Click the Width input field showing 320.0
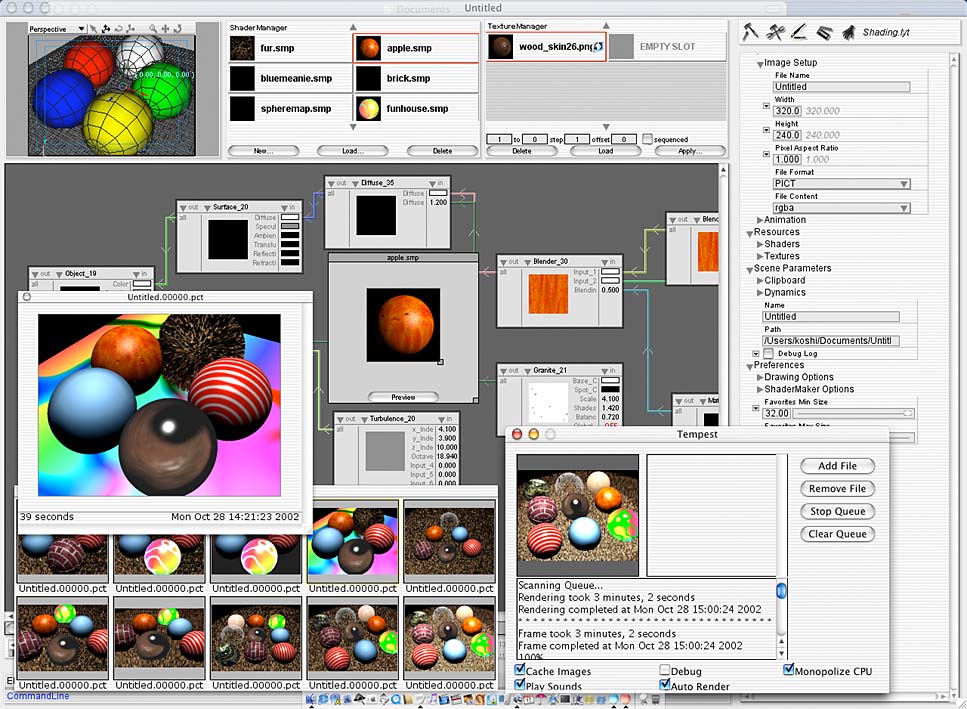The width and height of the screenshot is (967, 709). pyautogui.click(x=787, y=111)
